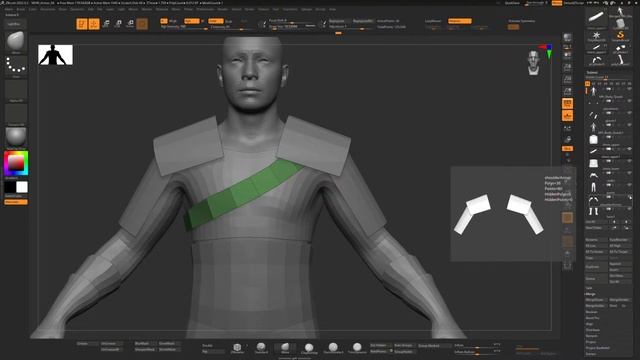640x360 pixels.
Task: Collapse the Merge section
Action: click(591, 294)
